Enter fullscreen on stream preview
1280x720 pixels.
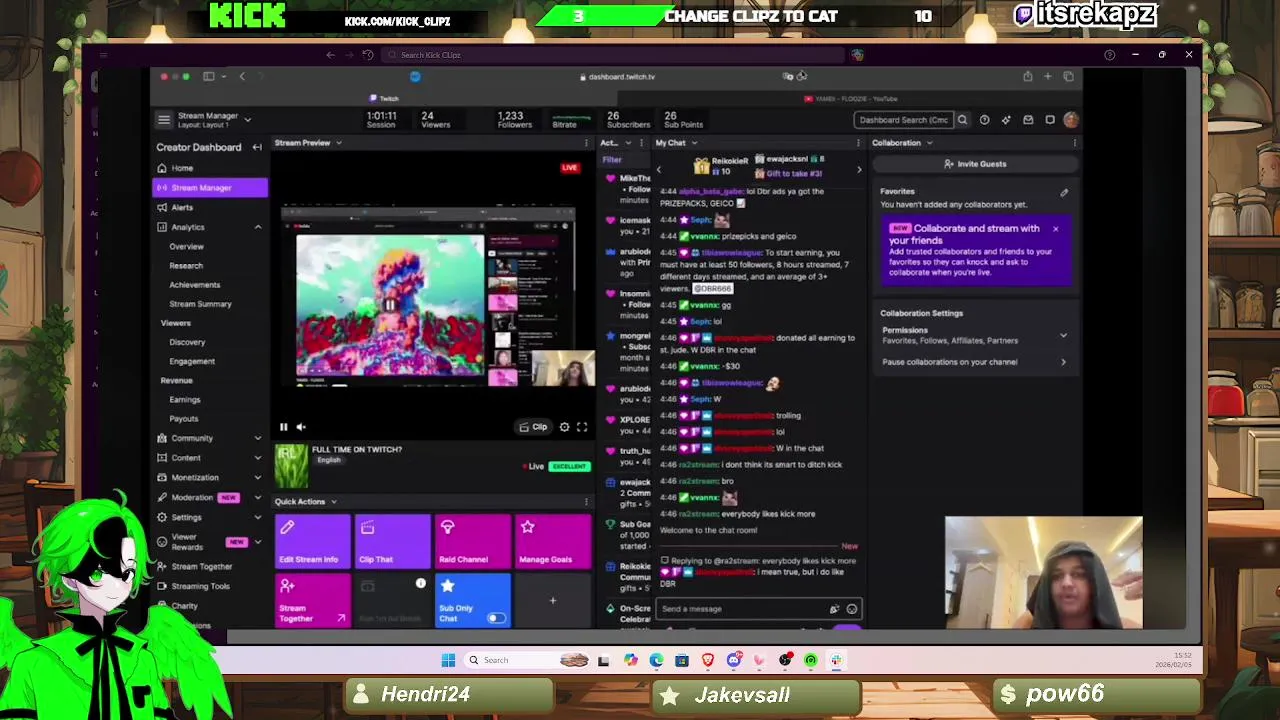pos(582,427)
